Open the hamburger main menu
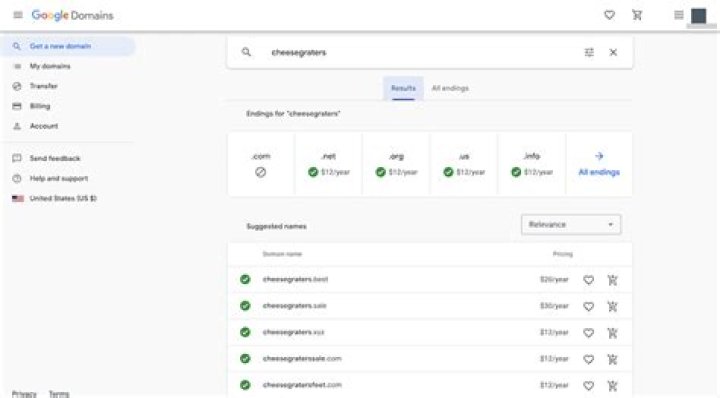Screen dimensions: 720x398 (18, 15)
